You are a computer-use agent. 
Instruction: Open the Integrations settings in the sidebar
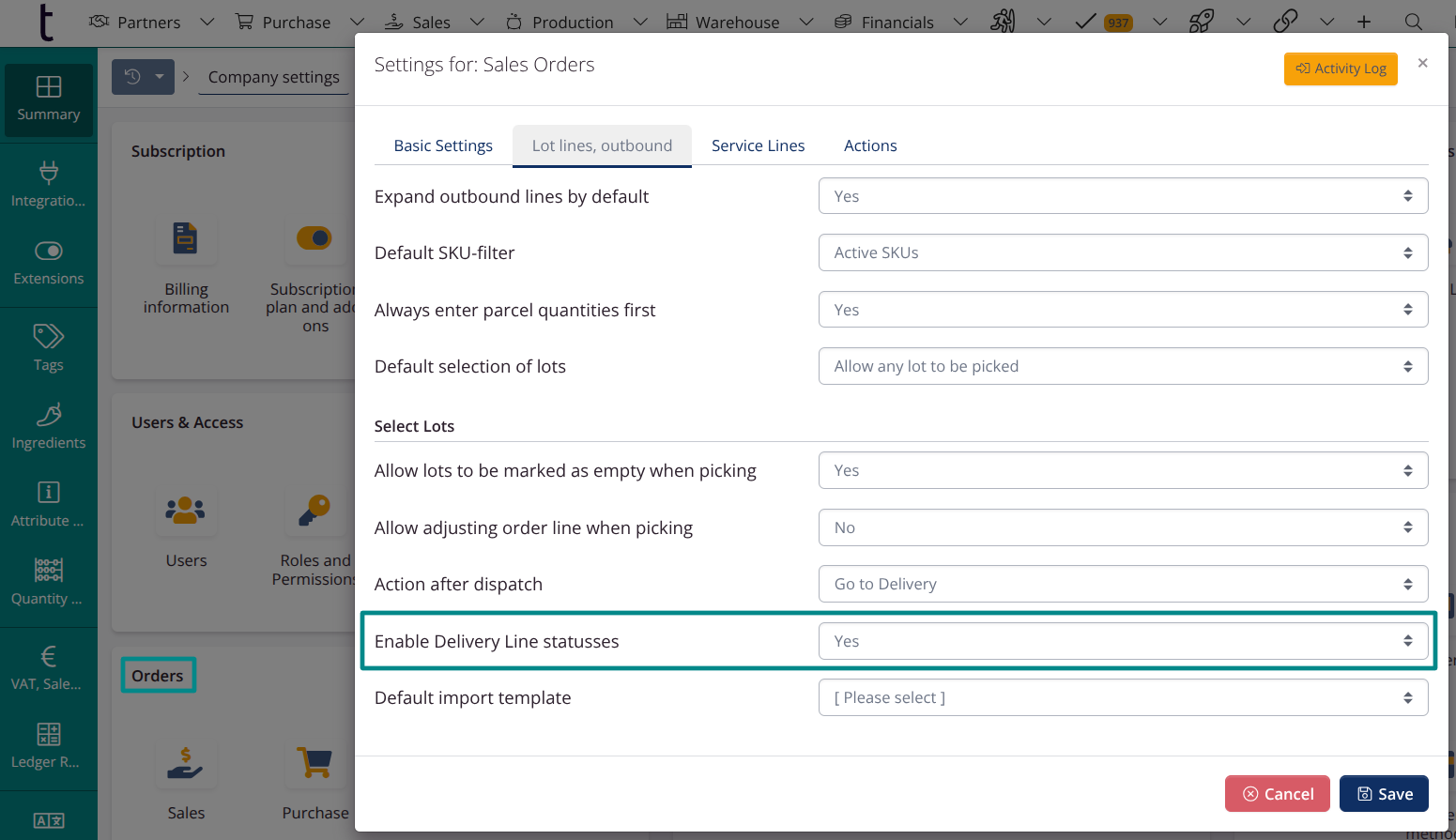(x=48, y=180)
